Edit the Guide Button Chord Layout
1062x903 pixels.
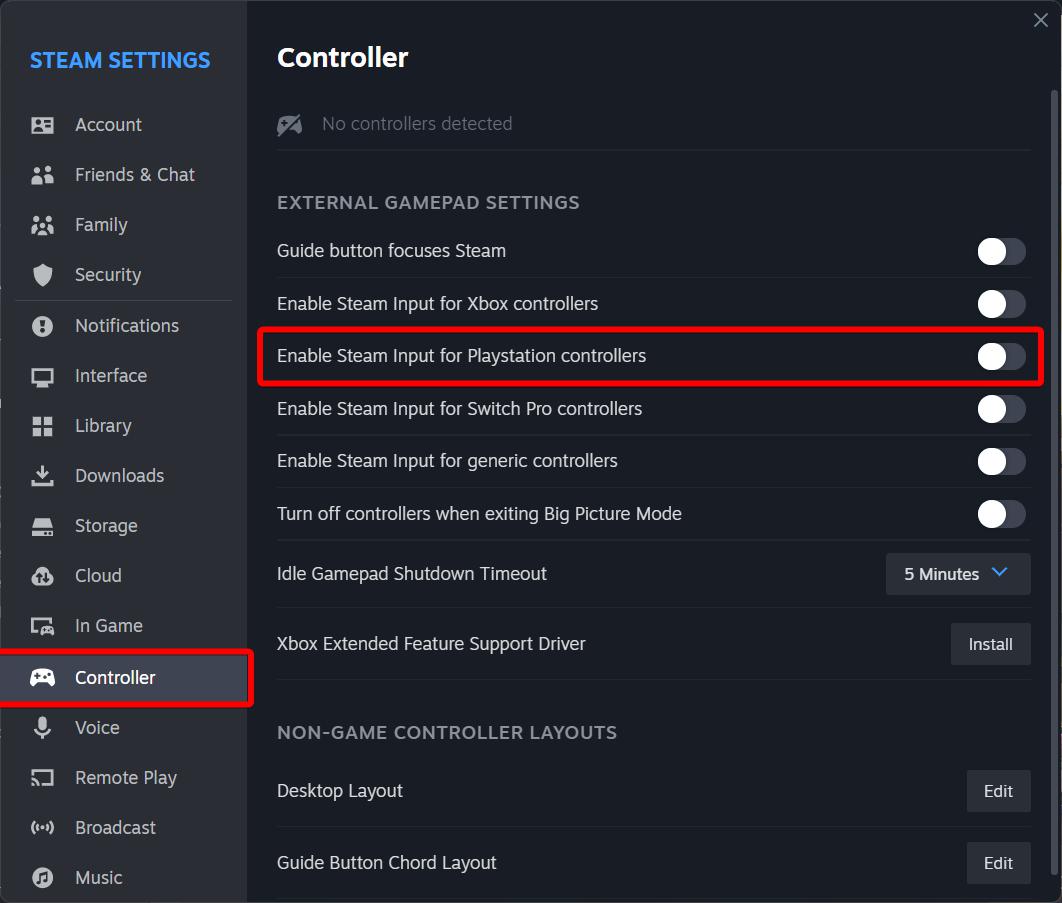point(998,863)
